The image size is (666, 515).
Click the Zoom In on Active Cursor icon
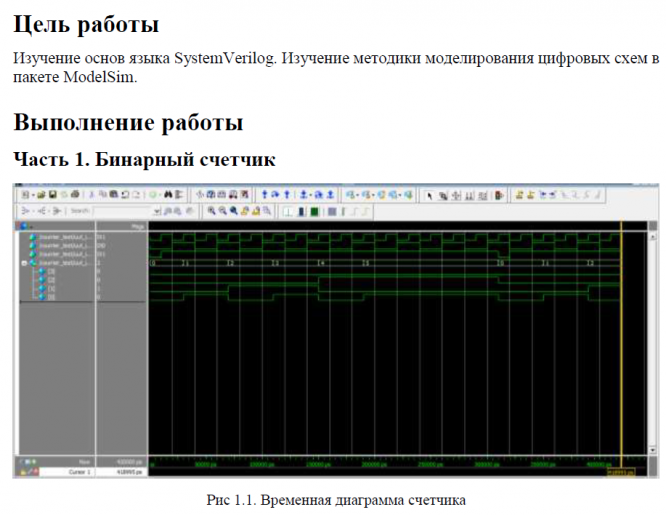tap(245, 211)
